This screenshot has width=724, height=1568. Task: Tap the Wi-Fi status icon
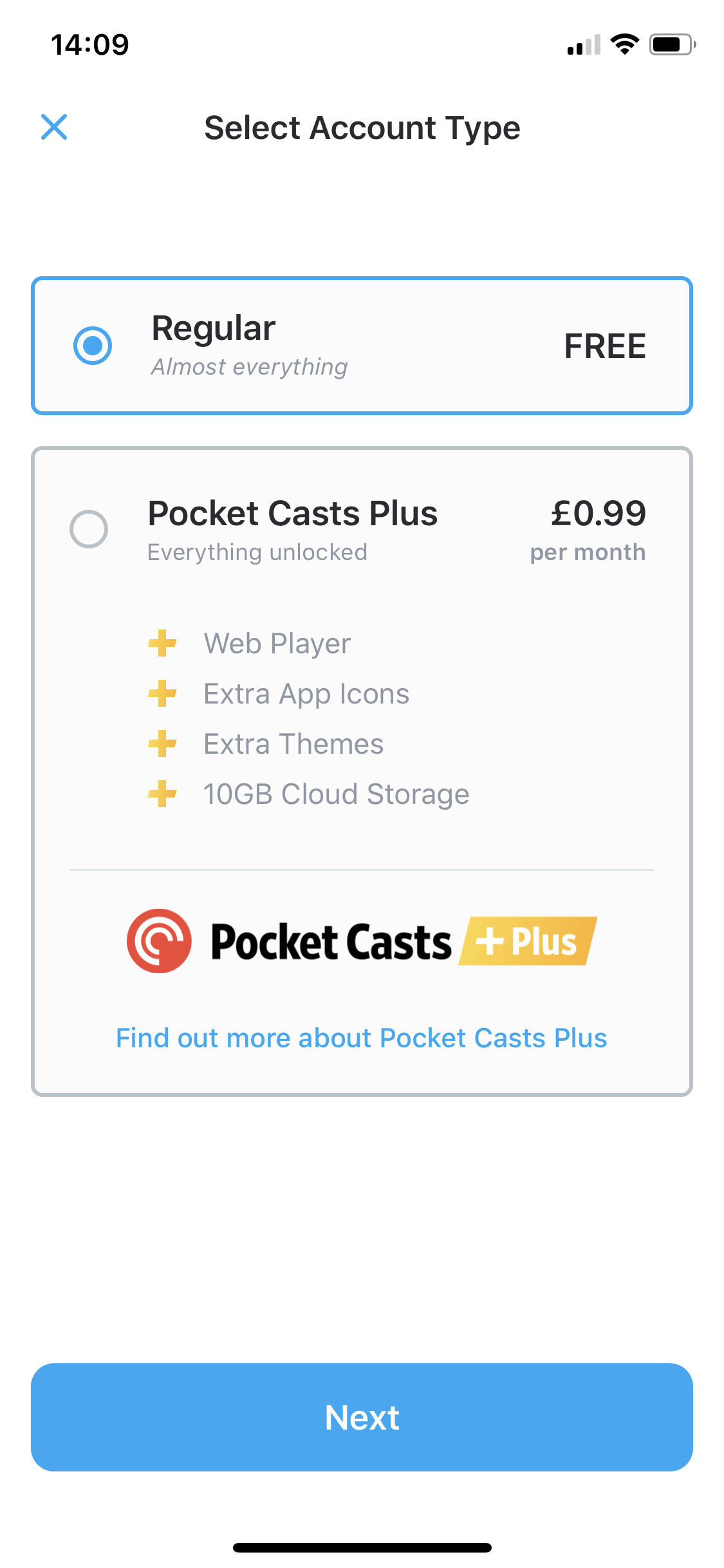click(x=624, y=44)
